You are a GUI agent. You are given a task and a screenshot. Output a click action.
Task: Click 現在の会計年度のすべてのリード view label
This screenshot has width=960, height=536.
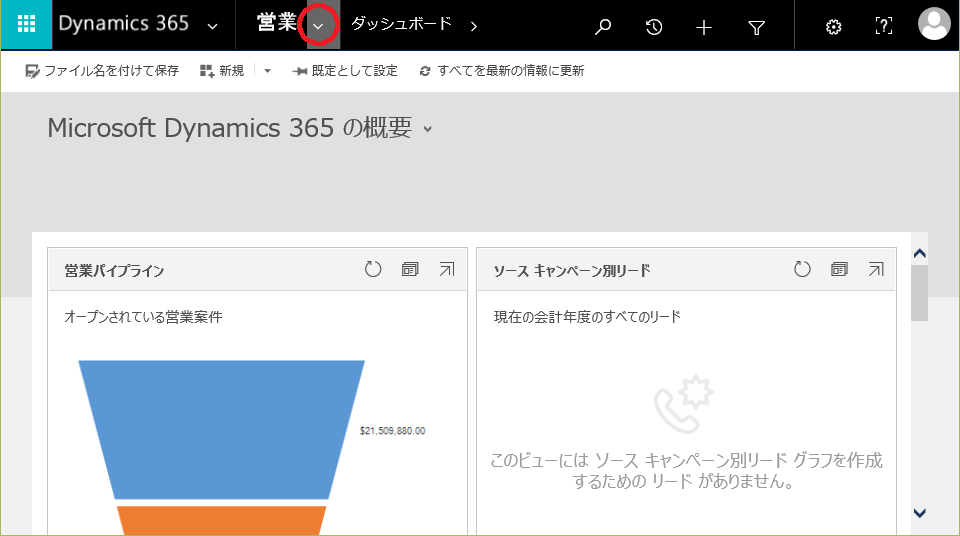587,317
